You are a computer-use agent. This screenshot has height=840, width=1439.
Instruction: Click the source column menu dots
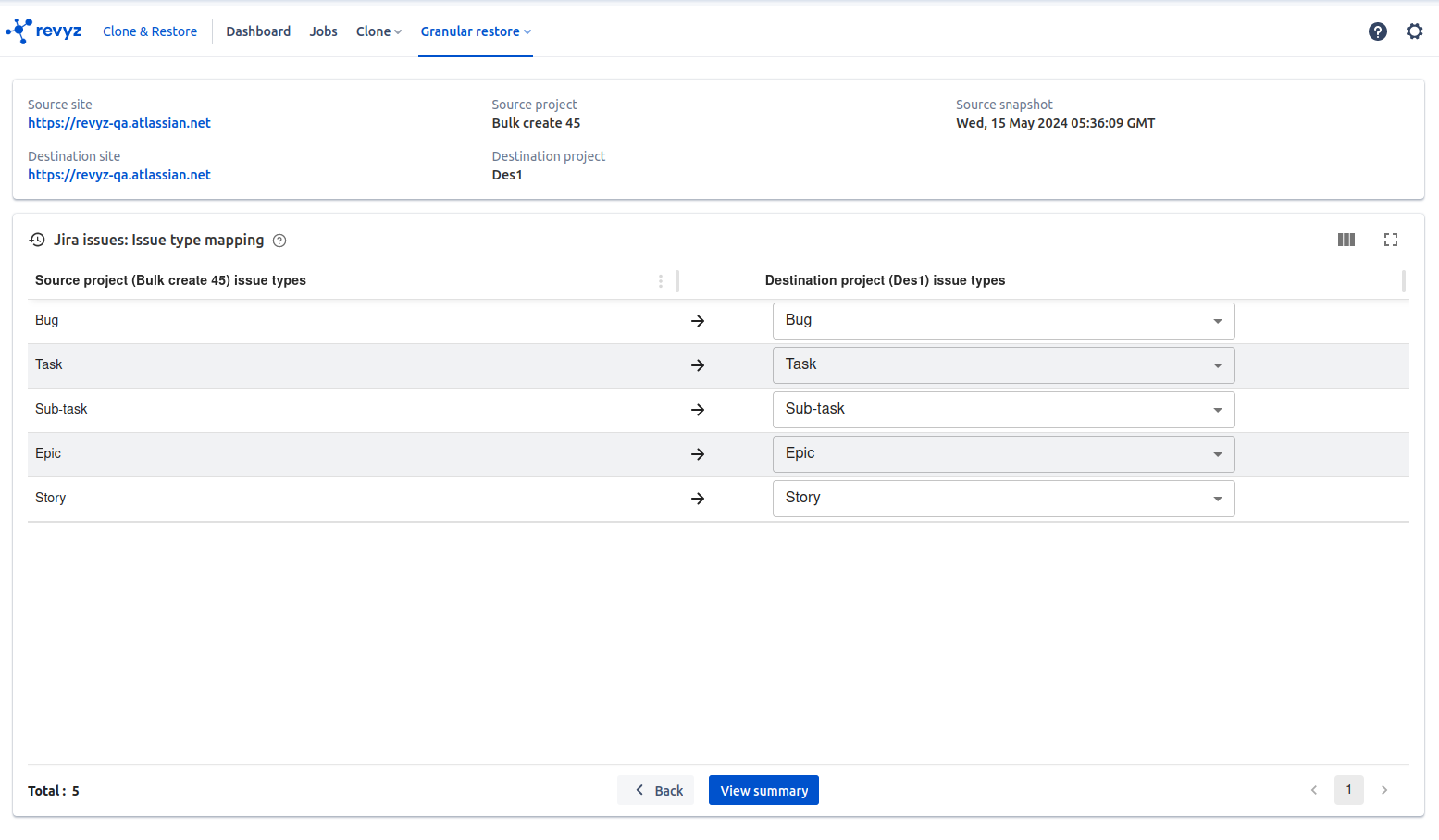point(660,281)
